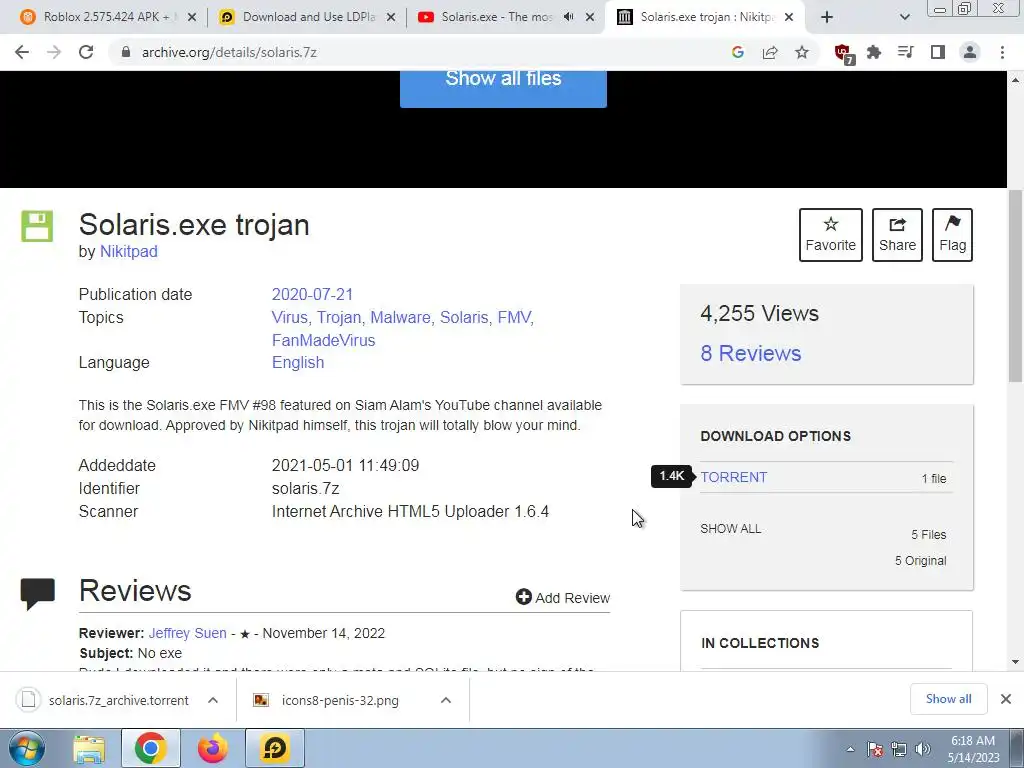The height and width of the screenshot is (768, 1024).
Task: Open the media control icon in toolbar
Action: (906, 52)
